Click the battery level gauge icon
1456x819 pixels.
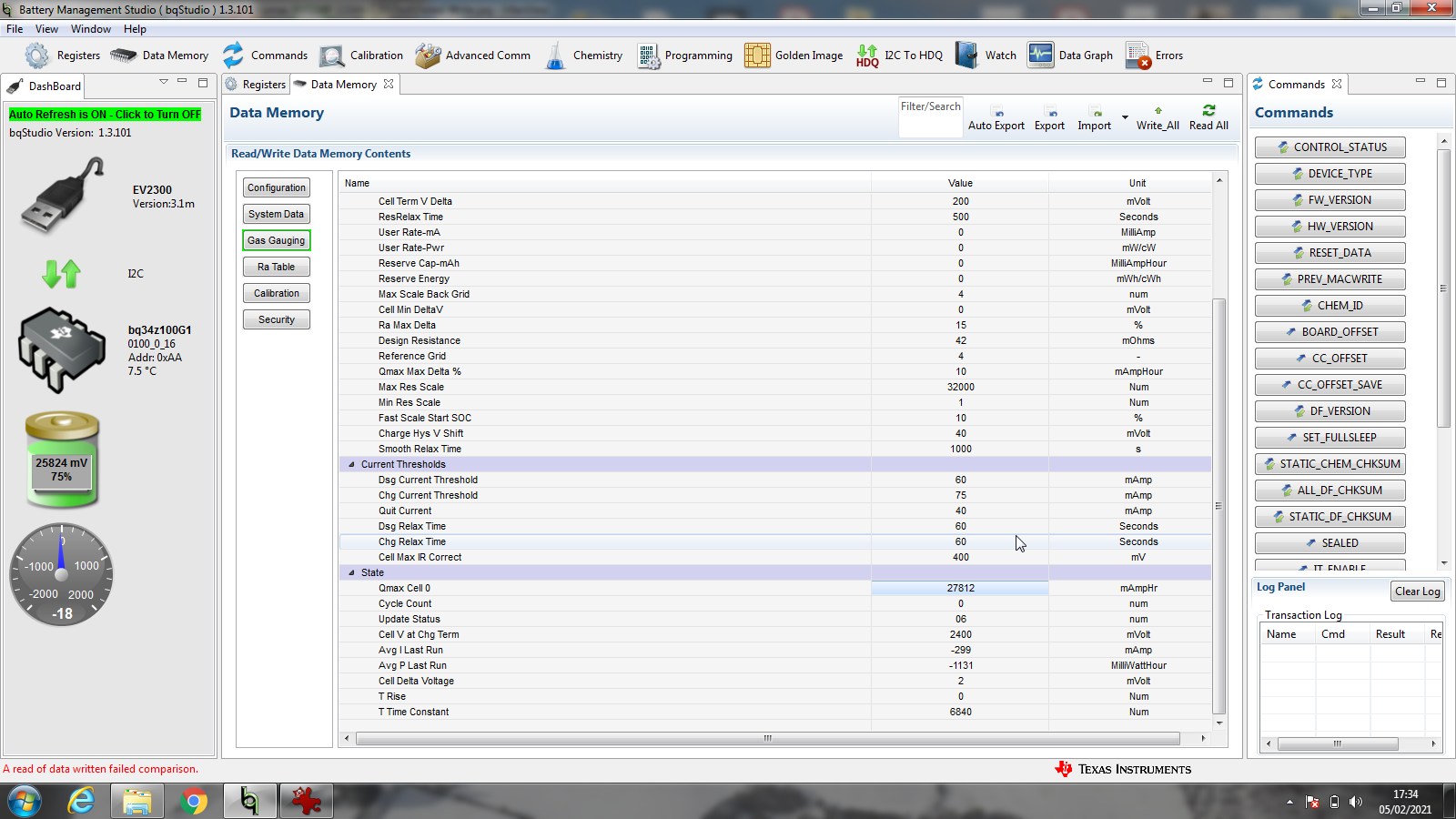click(62, 459)
